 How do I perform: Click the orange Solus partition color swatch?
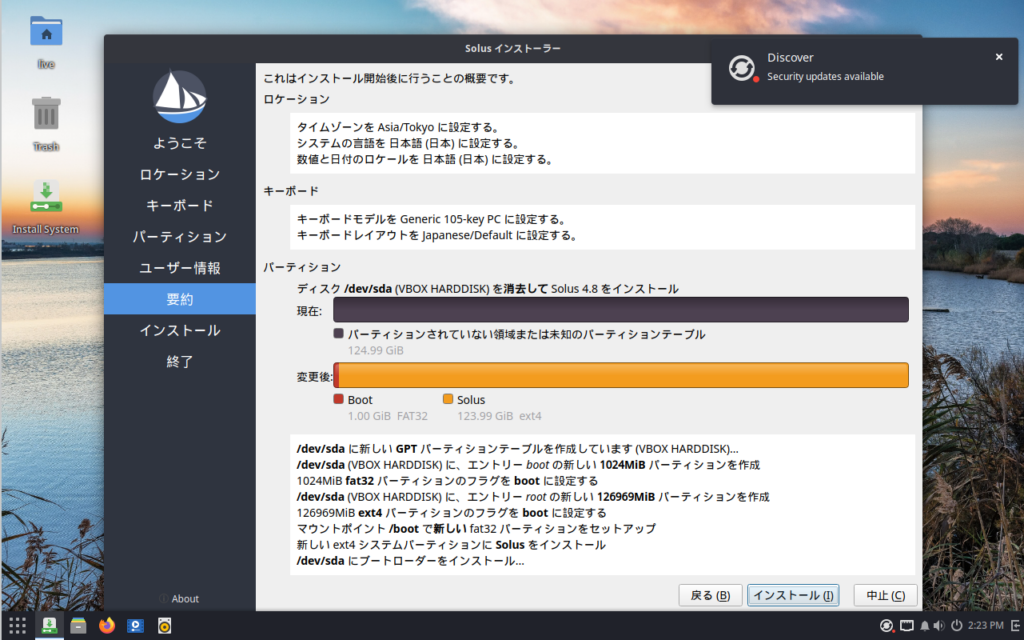[x=447, y=400]
